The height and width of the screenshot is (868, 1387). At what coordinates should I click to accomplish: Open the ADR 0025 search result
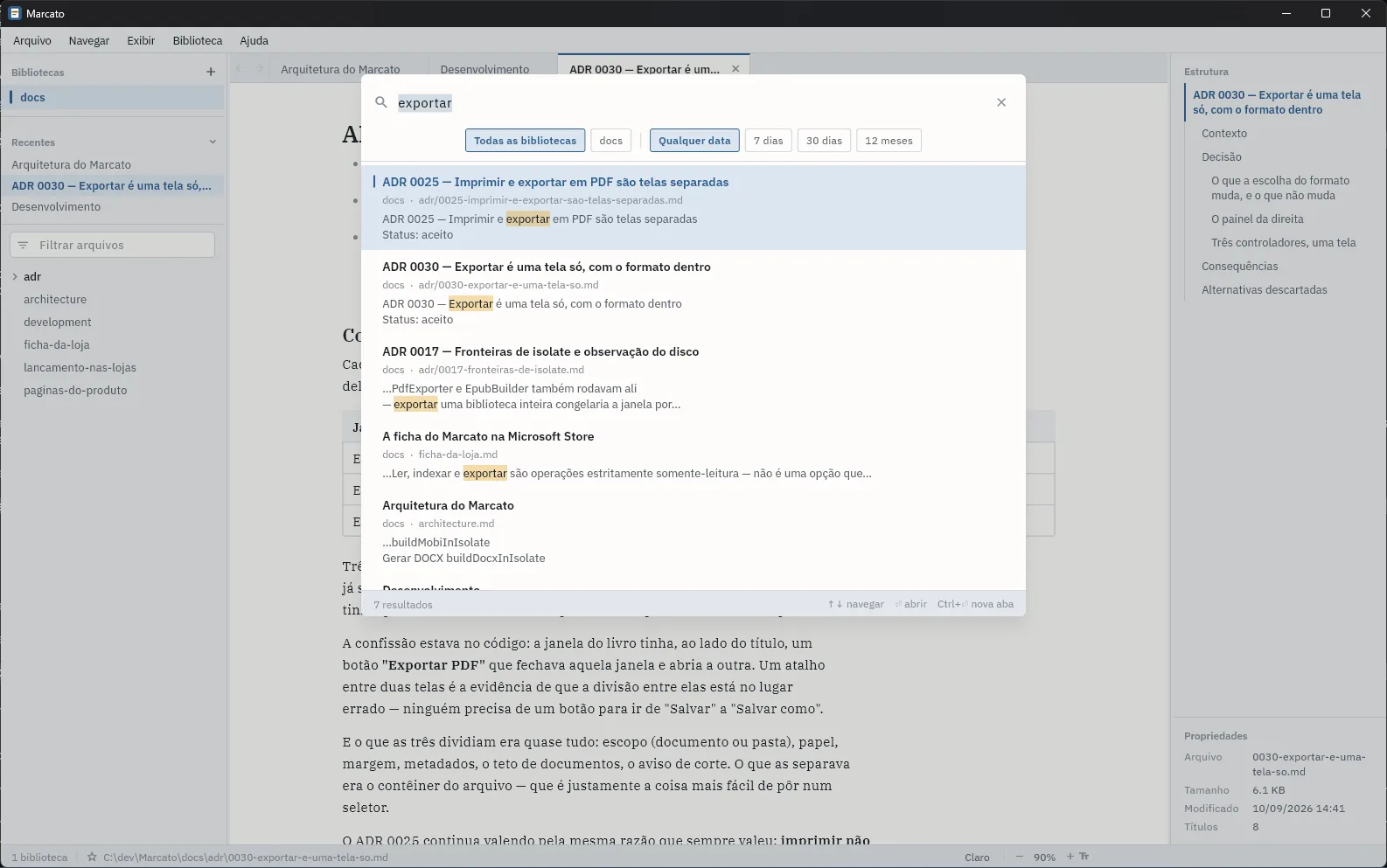point(693,208)
